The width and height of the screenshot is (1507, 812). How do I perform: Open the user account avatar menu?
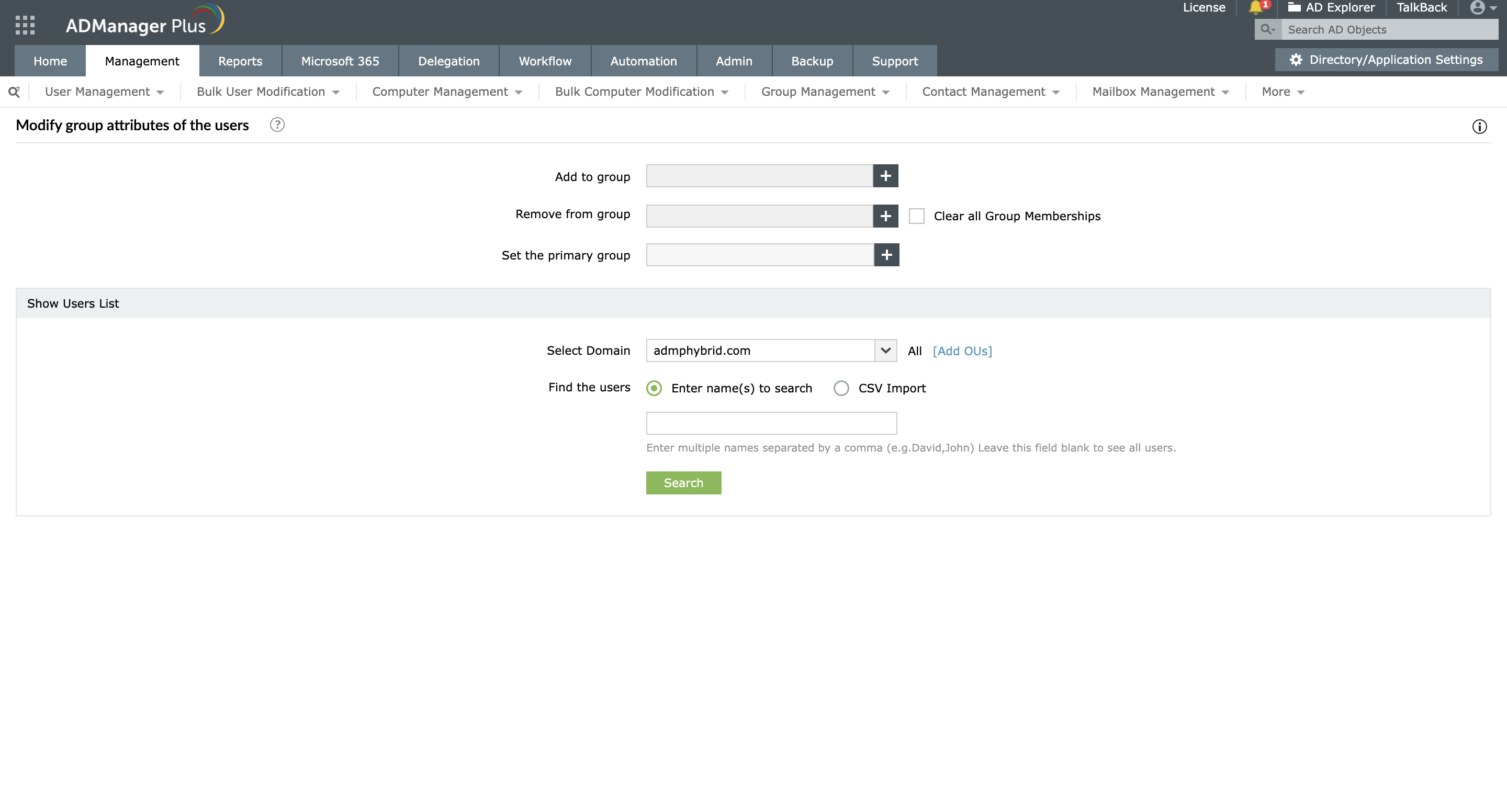(1482, 8)
